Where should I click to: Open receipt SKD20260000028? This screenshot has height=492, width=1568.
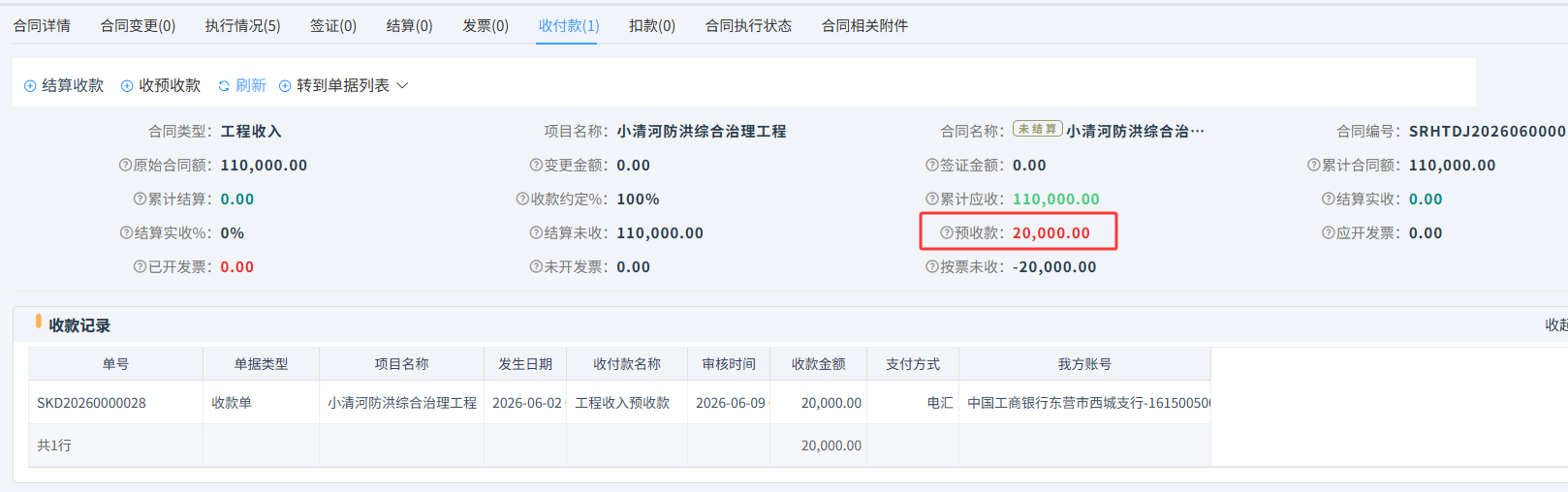[x=91, y=403]
